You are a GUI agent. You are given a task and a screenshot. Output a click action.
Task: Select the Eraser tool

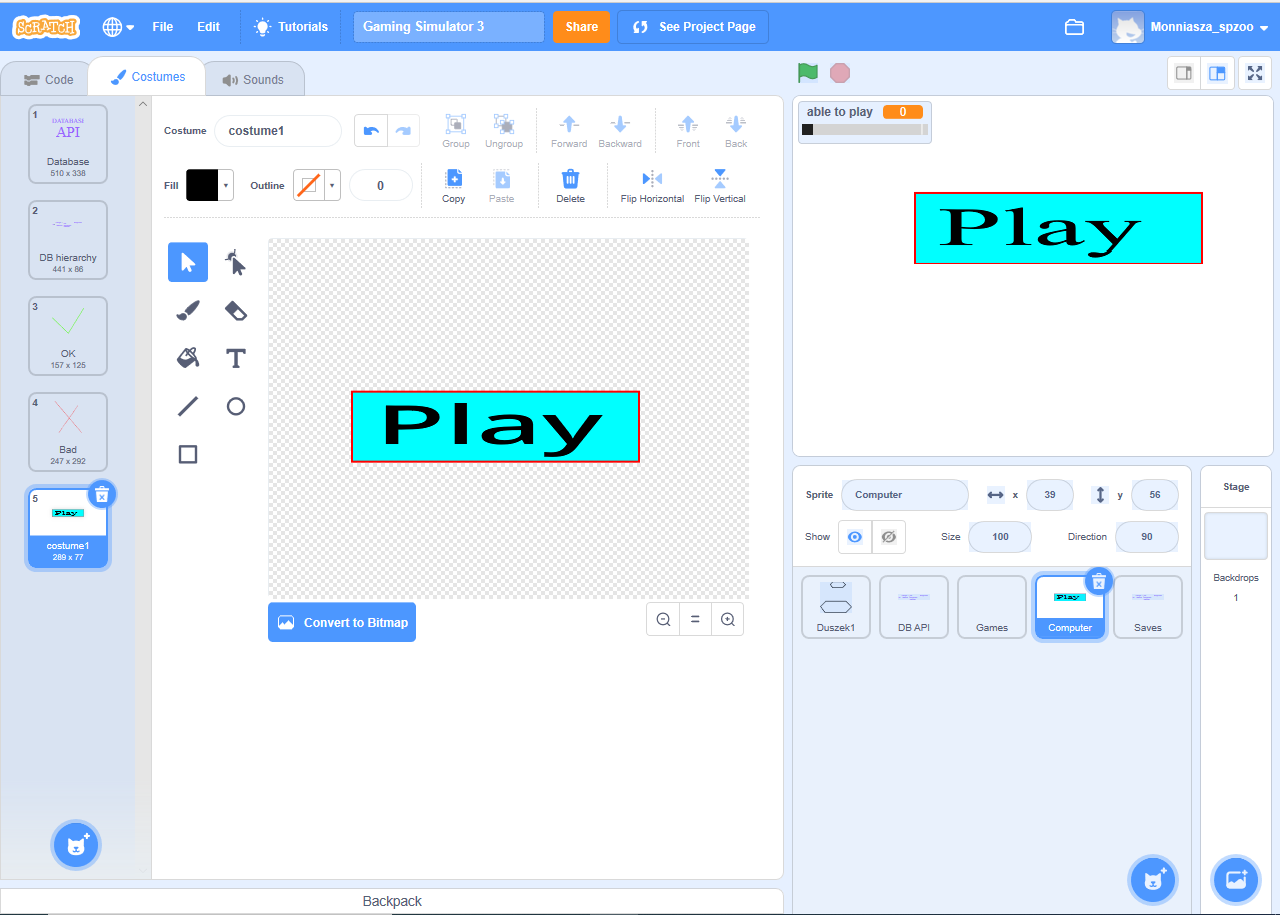235,311
